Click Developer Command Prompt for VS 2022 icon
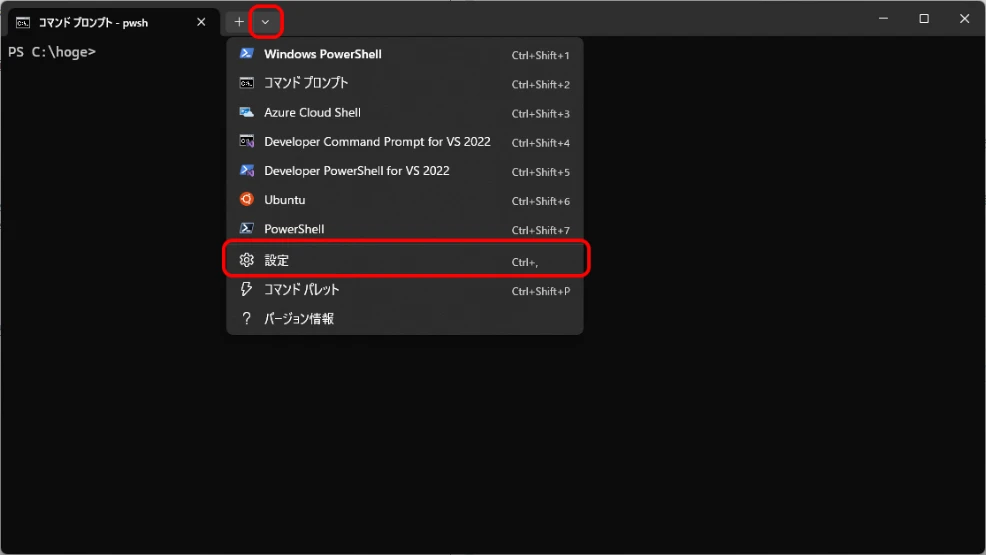The width and height of the screenshot is (986, 555). [246, 141]
